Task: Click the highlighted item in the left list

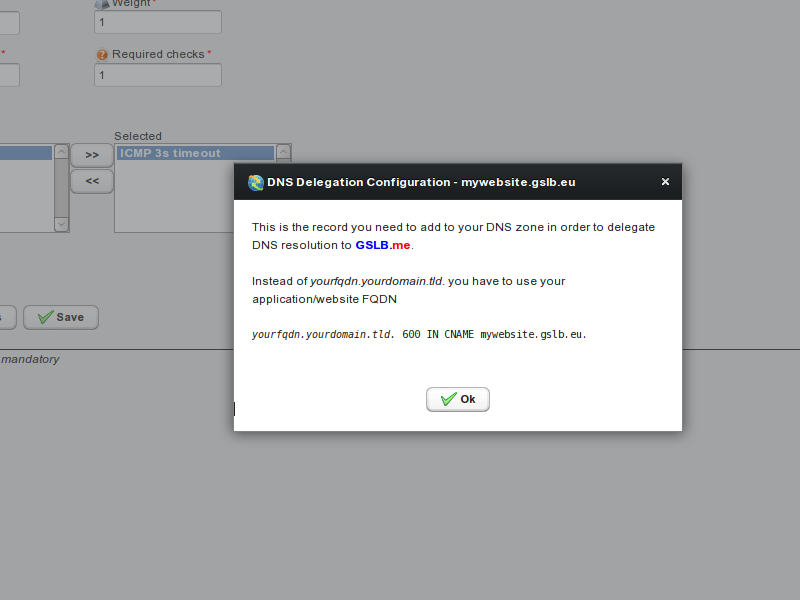Action: tap(26, 153)
